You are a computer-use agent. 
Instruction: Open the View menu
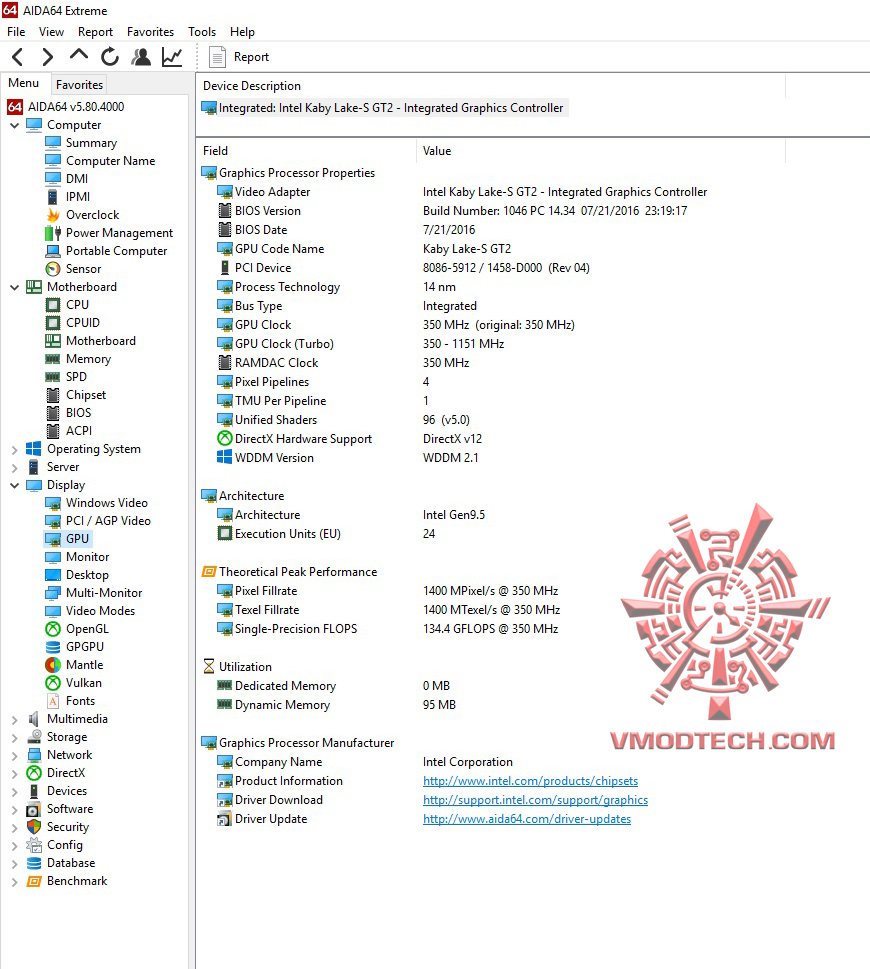tap(51, 32)
